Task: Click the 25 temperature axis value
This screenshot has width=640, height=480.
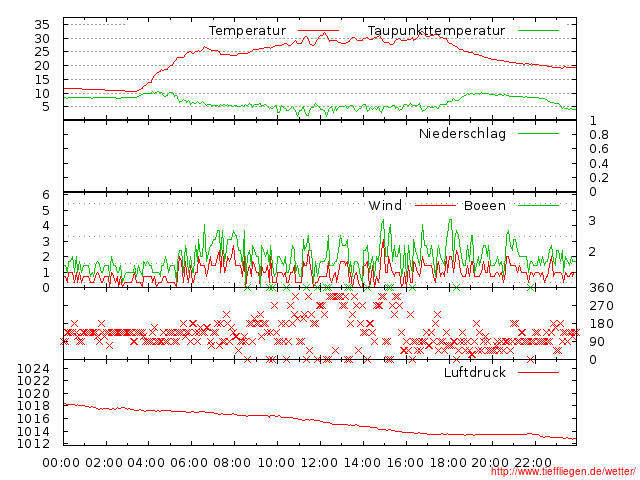Action: pyautogui.click(x=42, y=52)
